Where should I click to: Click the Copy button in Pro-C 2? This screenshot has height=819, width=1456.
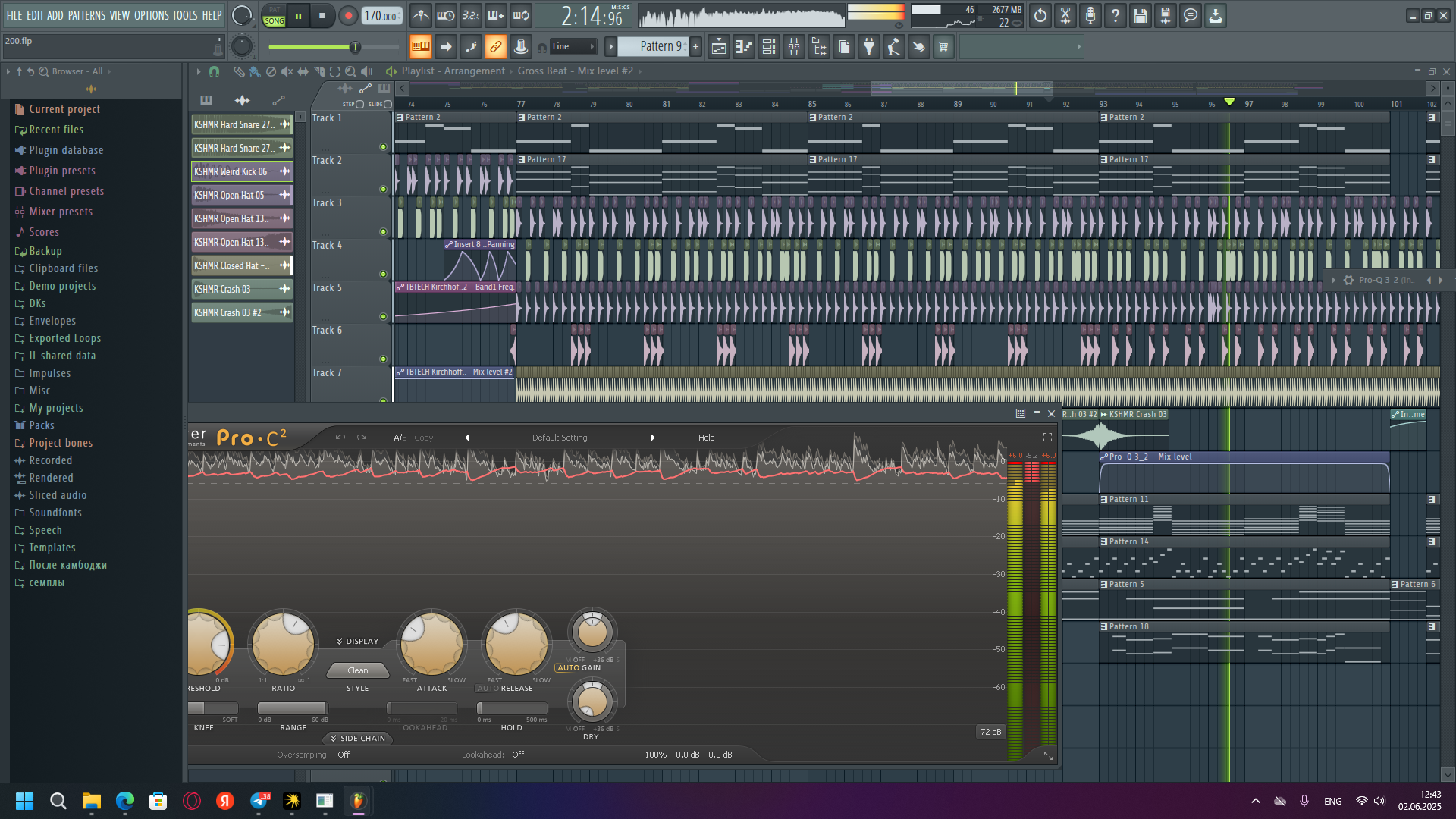click(x=424, y=438)
